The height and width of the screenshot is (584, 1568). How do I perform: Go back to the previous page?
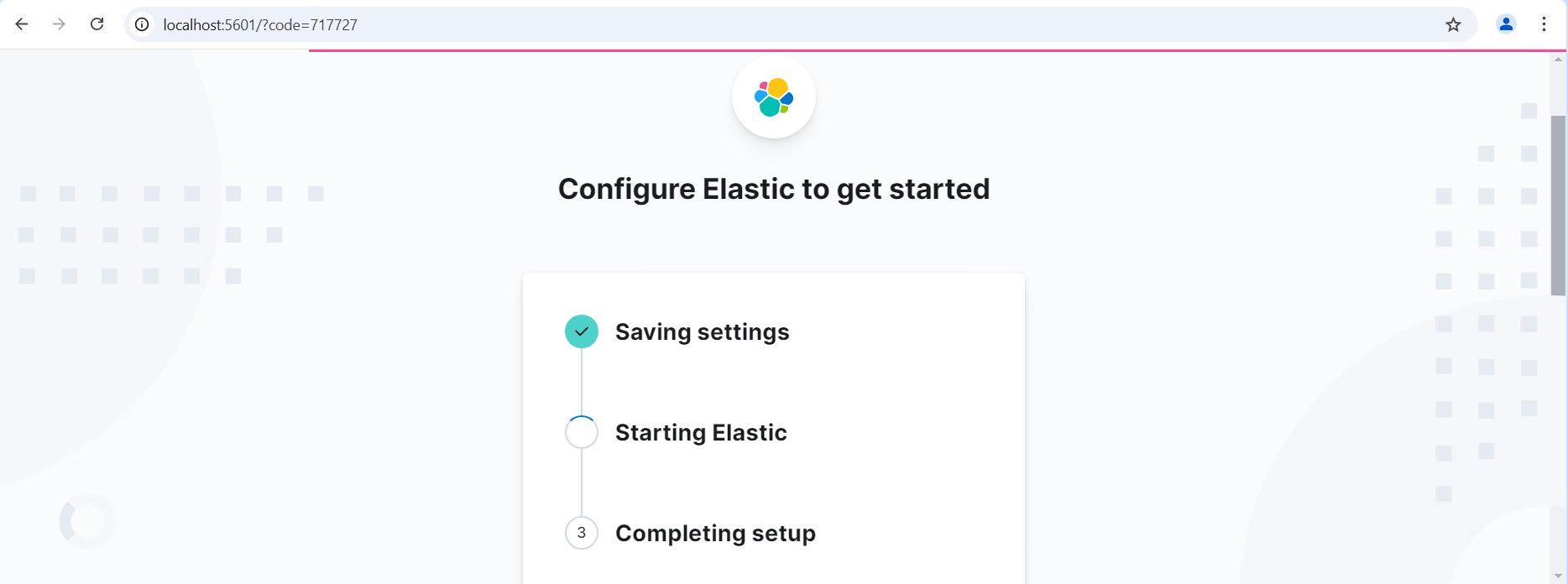click(x=22, y=24)
